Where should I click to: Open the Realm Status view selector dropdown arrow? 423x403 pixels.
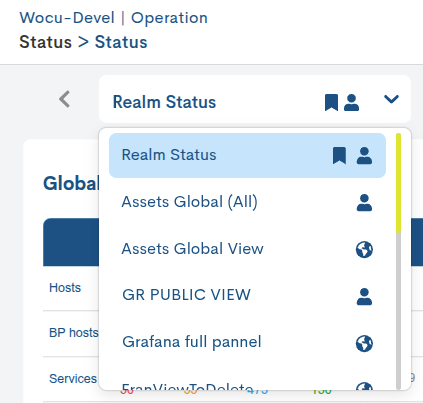[391, 99]
